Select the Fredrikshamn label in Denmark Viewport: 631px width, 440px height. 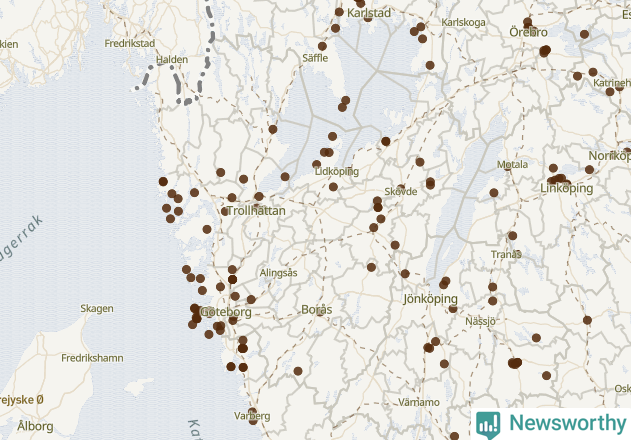pyautogui.click(x=92, y=358)
